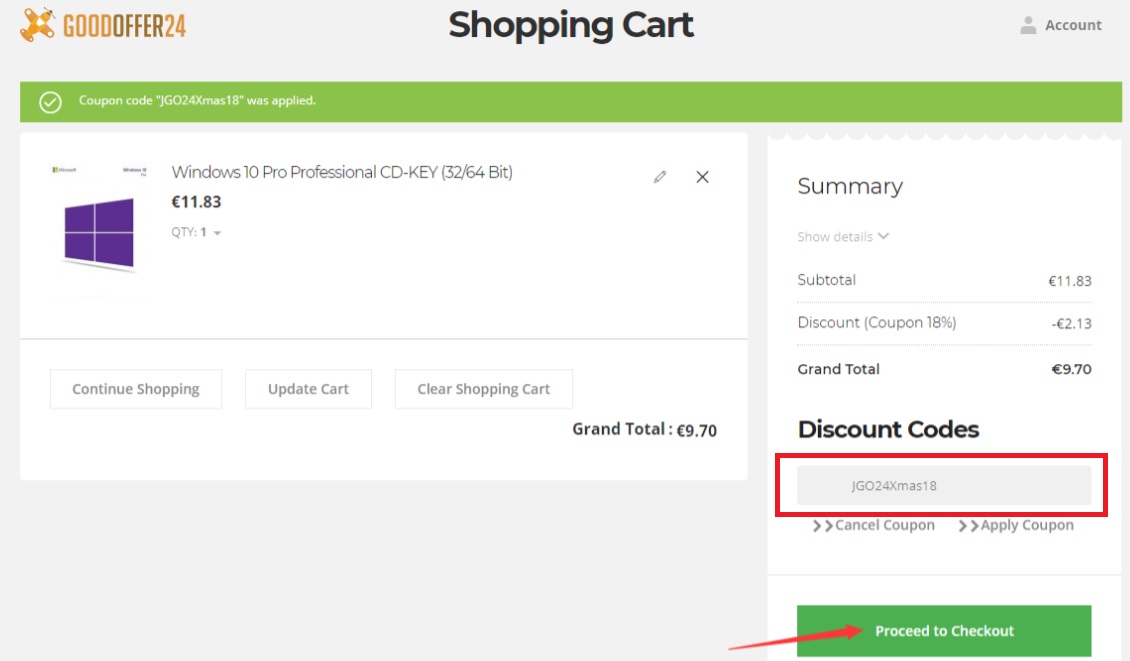Image resolution: width=1130 pixels, height=661 pixels.
Task: Click the coupon applied message text
Action: pos(197,100)
